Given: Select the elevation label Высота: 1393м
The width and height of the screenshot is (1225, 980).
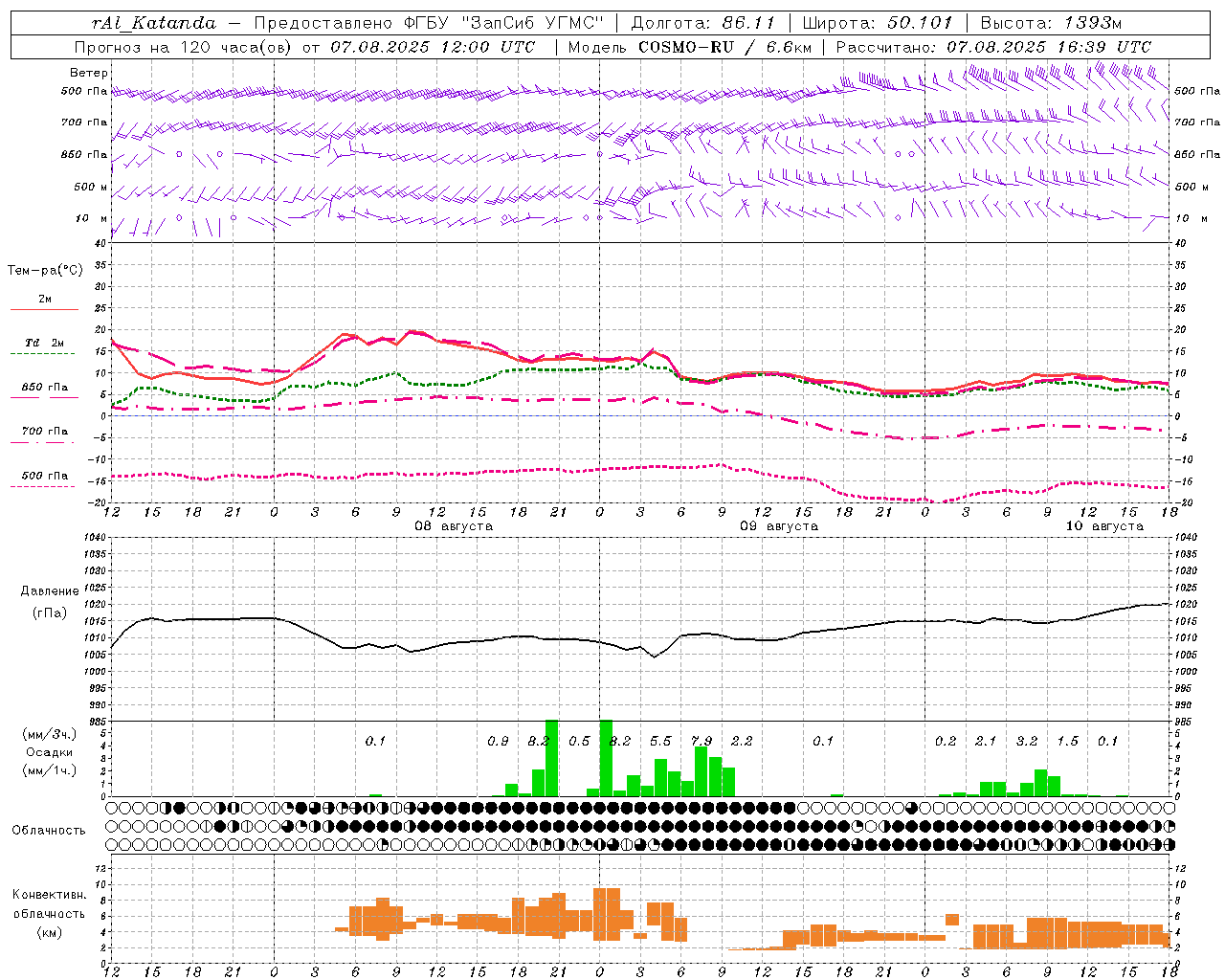Looking at the screenshot, I should coord(1052,23).
